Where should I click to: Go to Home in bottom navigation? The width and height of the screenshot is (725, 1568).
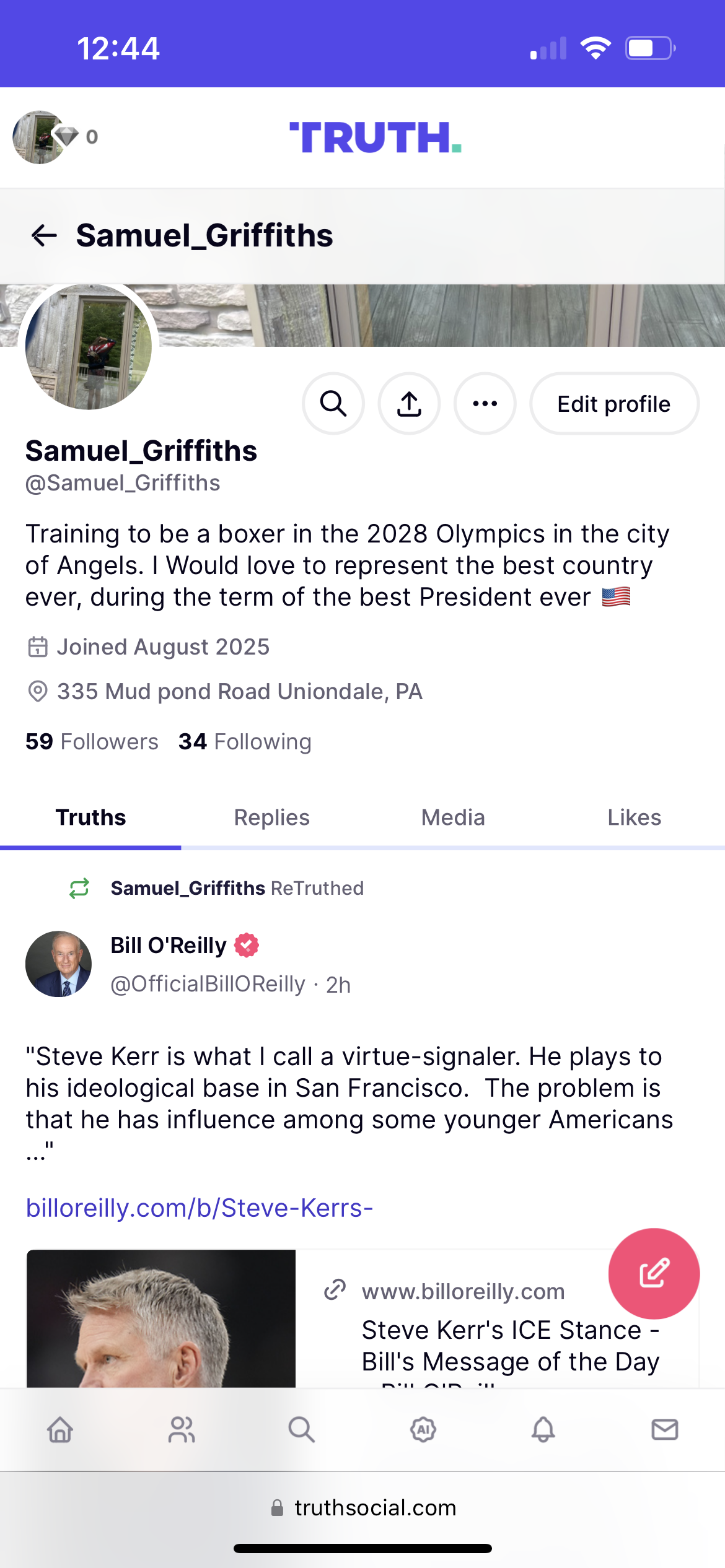(60, 1430)
